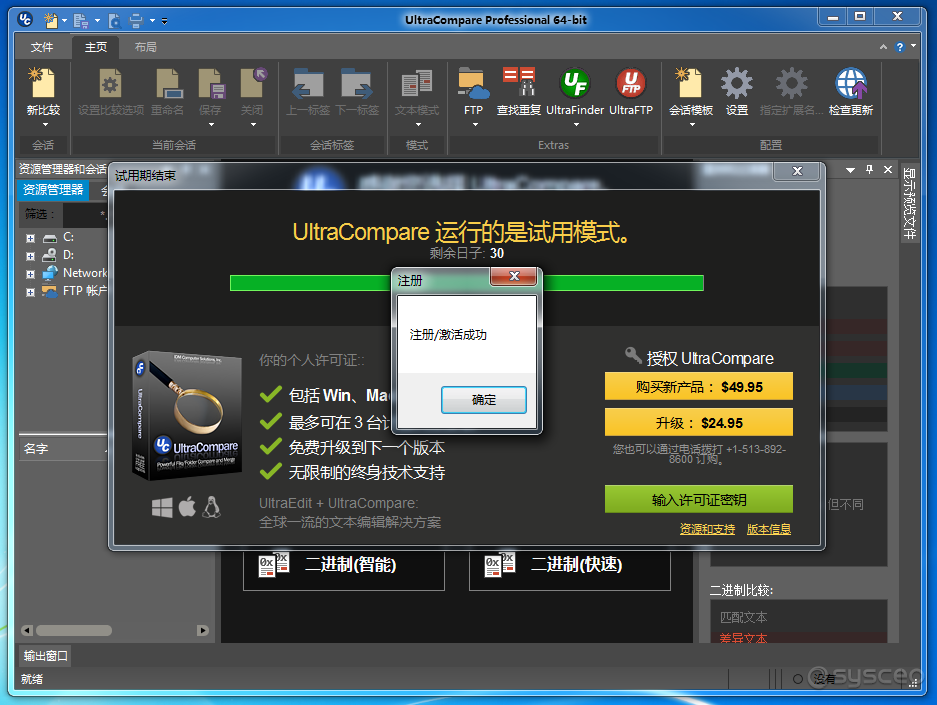Click the 二进制(智能) smart binary icon
Image resolution: width=937 pixels, height=705 pixels.
[274, 565]
